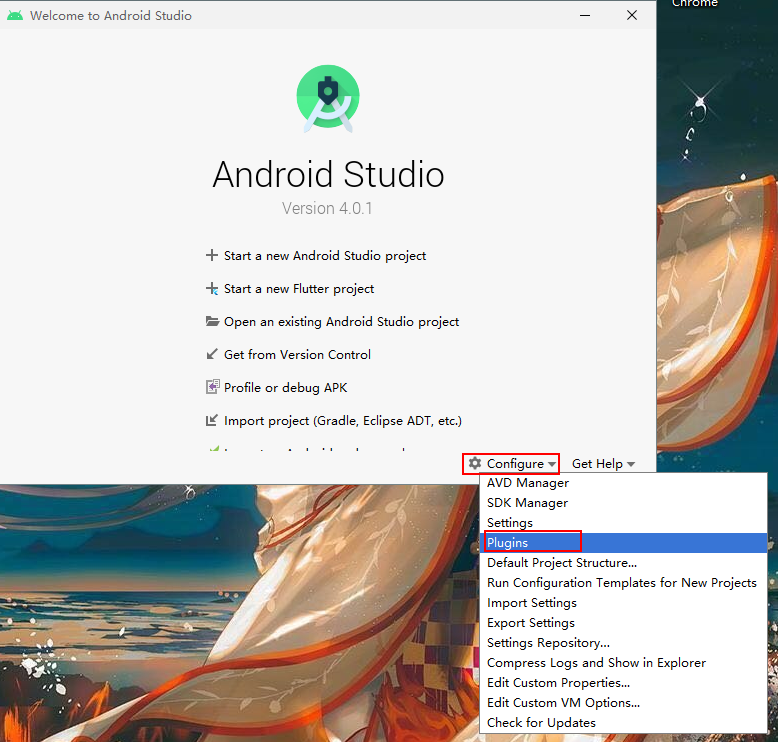Collapse the Configure dropdown arrow
Image resolution: width=778 pixels, height=742 pixels.
[x=552, y=464]
